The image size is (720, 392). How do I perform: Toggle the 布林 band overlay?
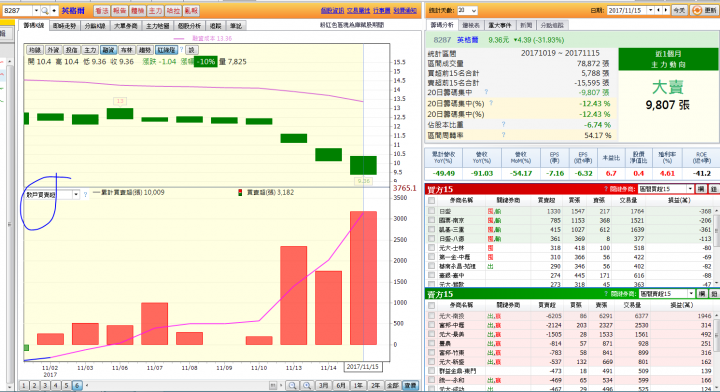127,50
